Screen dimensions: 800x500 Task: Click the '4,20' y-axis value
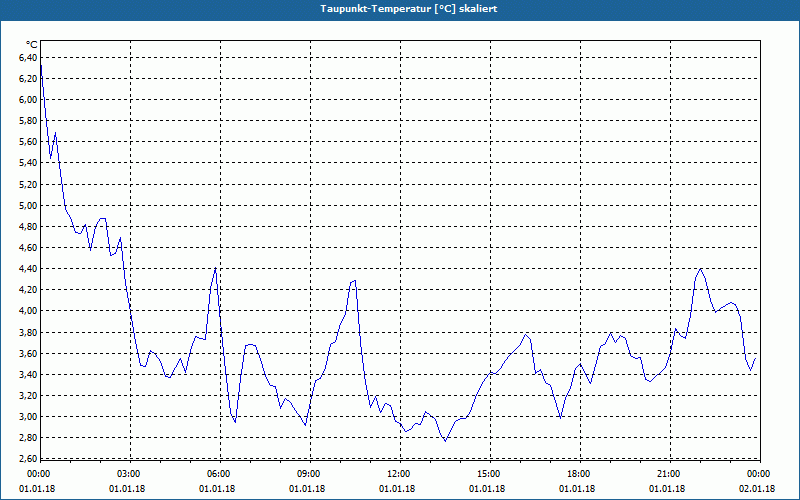pos(28,290)
